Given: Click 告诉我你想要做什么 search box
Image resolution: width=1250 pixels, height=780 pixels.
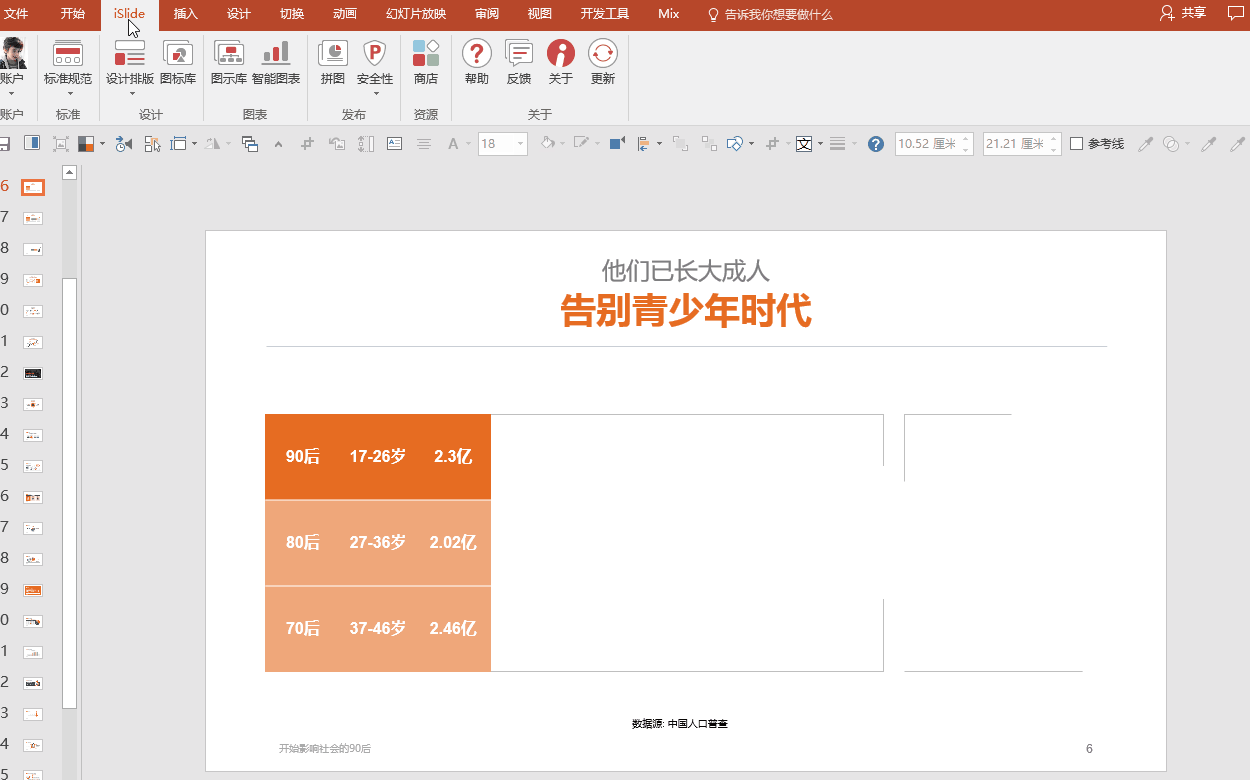Looking at the screenshot, I should 770,15.
